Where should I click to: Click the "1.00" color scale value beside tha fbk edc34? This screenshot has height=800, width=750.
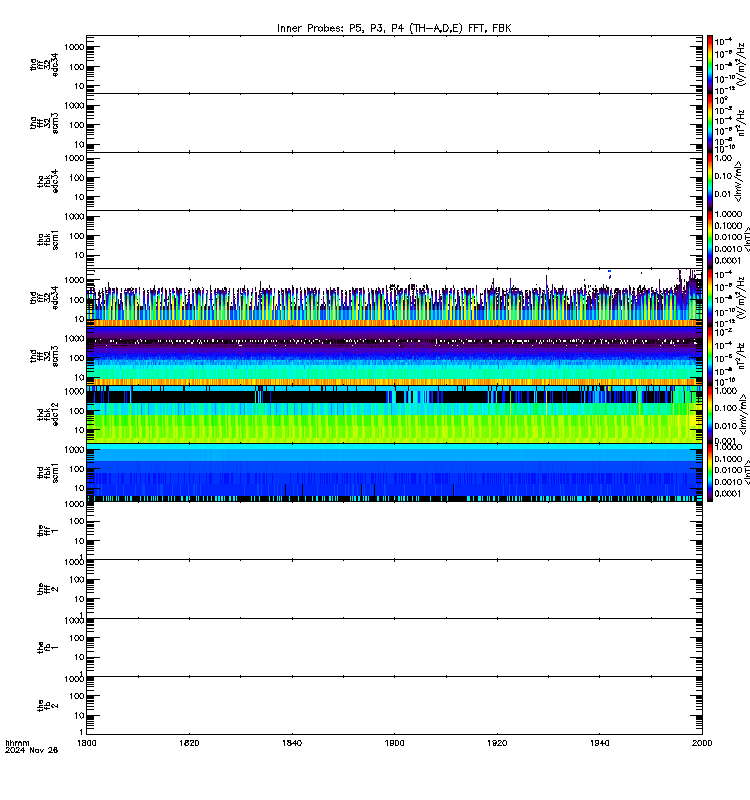coord(723,158)
